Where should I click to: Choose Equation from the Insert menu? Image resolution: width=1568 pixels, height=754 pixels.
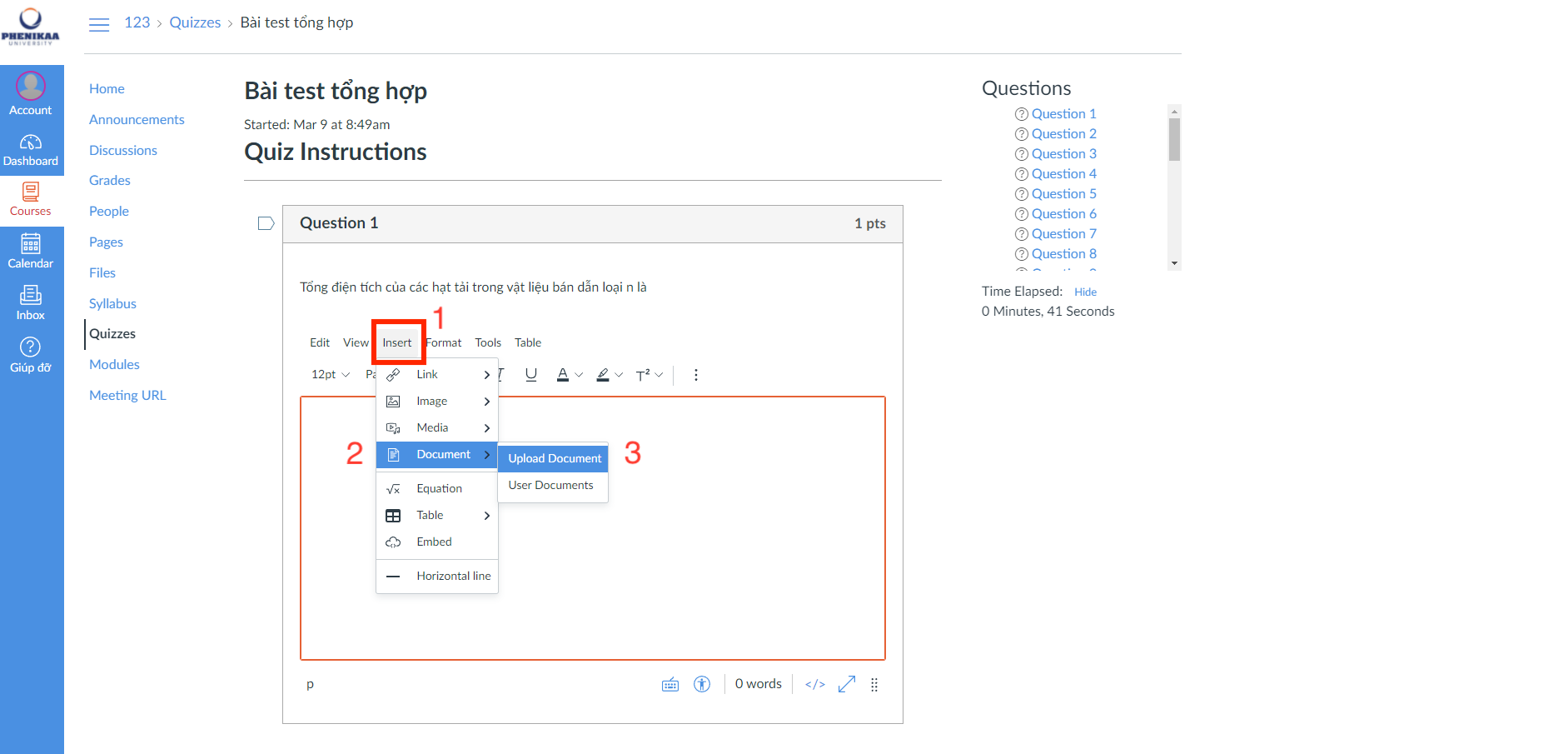click(x=438, y=489)
